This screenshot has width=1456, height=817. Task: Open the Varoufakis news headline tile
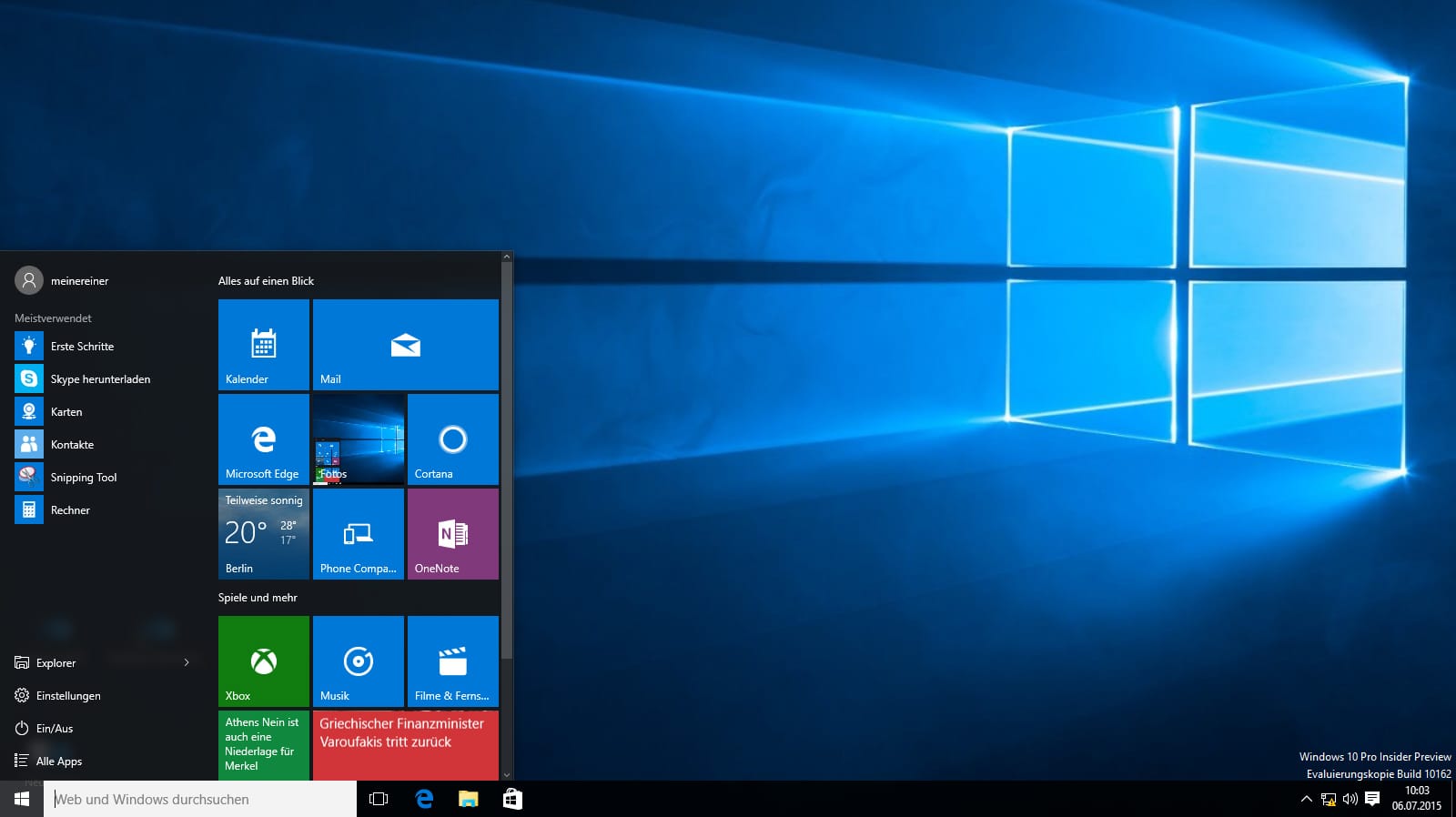[x=406, y=745]
